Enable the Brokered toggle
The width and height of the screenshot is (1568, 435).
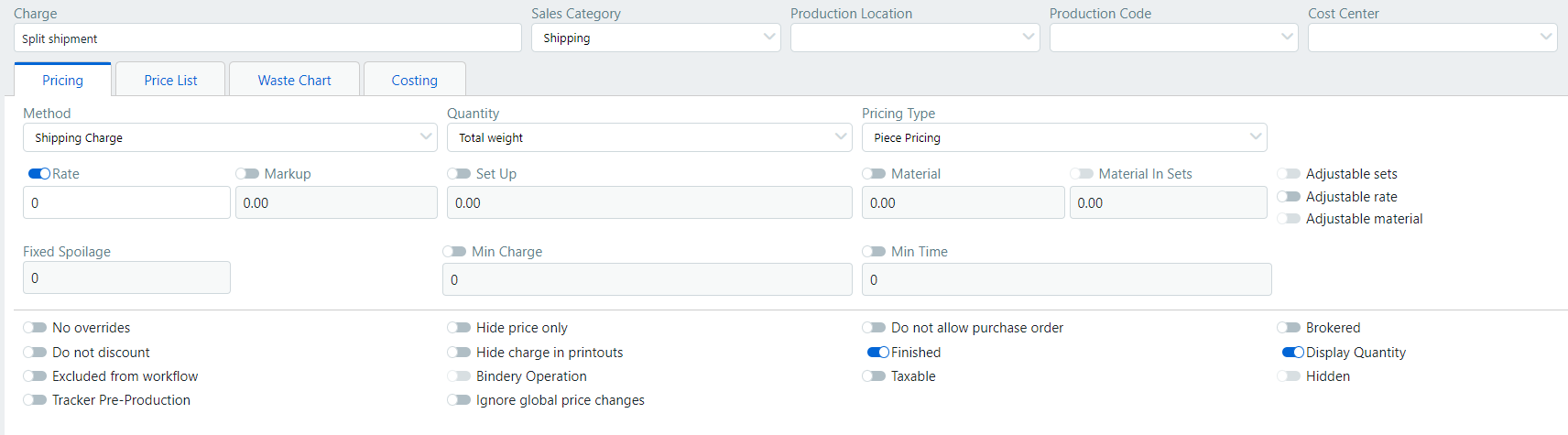tap(1289, 328)
